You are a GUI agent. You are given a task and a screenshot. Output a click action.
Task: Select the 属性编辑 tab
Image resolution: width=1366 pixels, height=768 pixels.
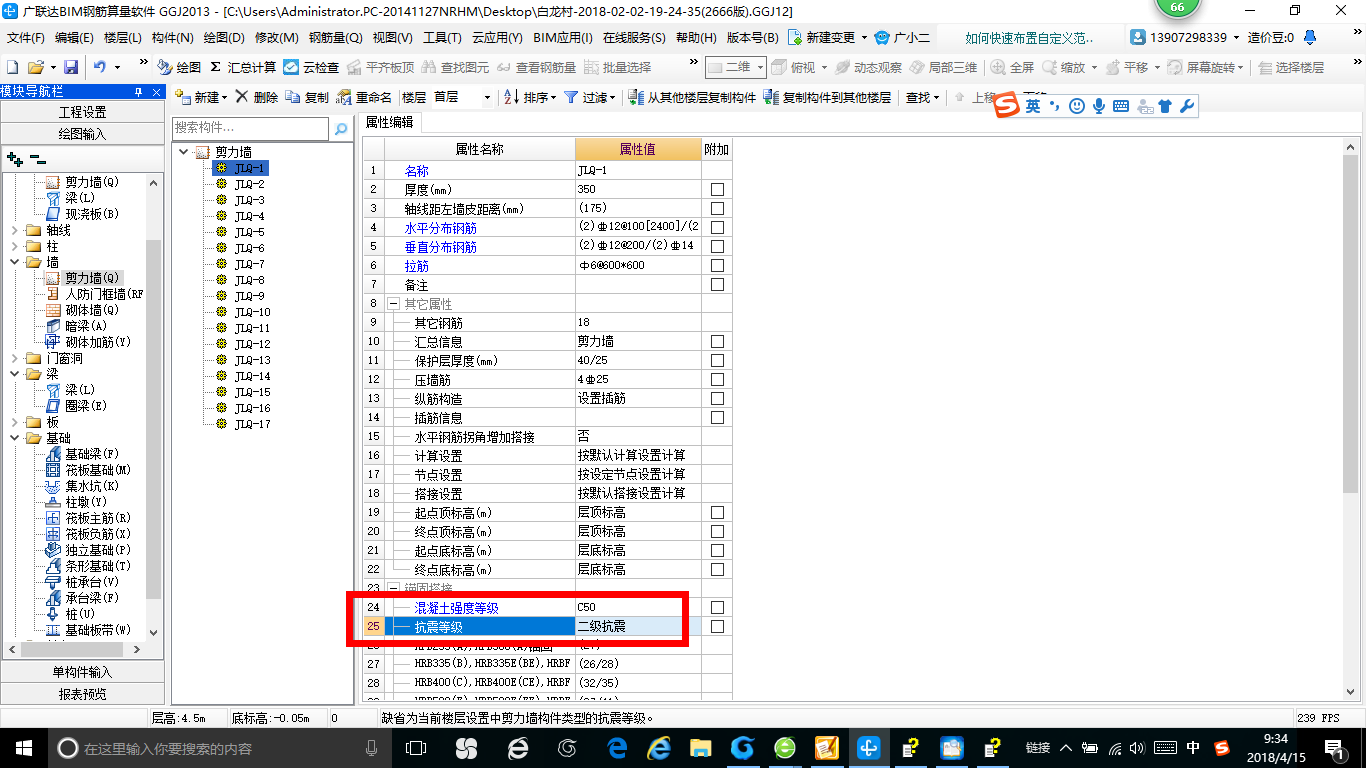click(x=389, y=122)
